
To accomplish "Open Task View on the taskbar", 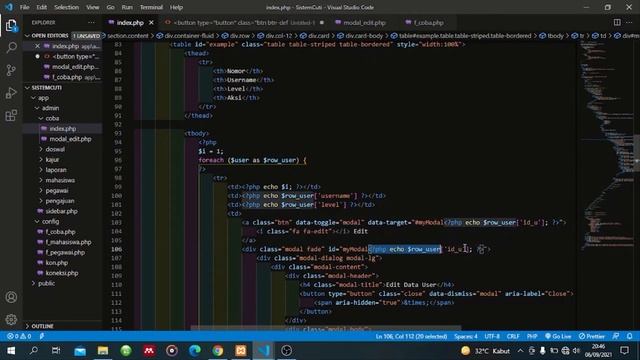I will (56, 351).
